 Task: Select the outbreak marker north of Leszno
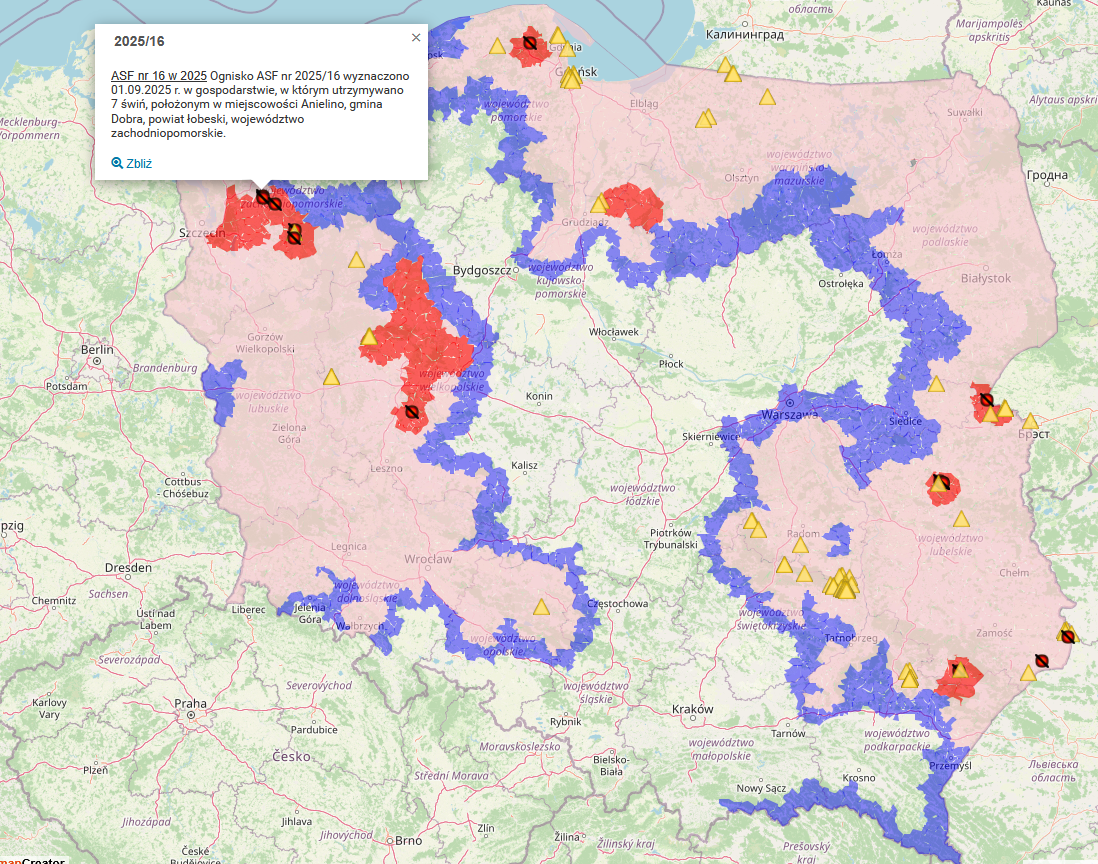411,411
